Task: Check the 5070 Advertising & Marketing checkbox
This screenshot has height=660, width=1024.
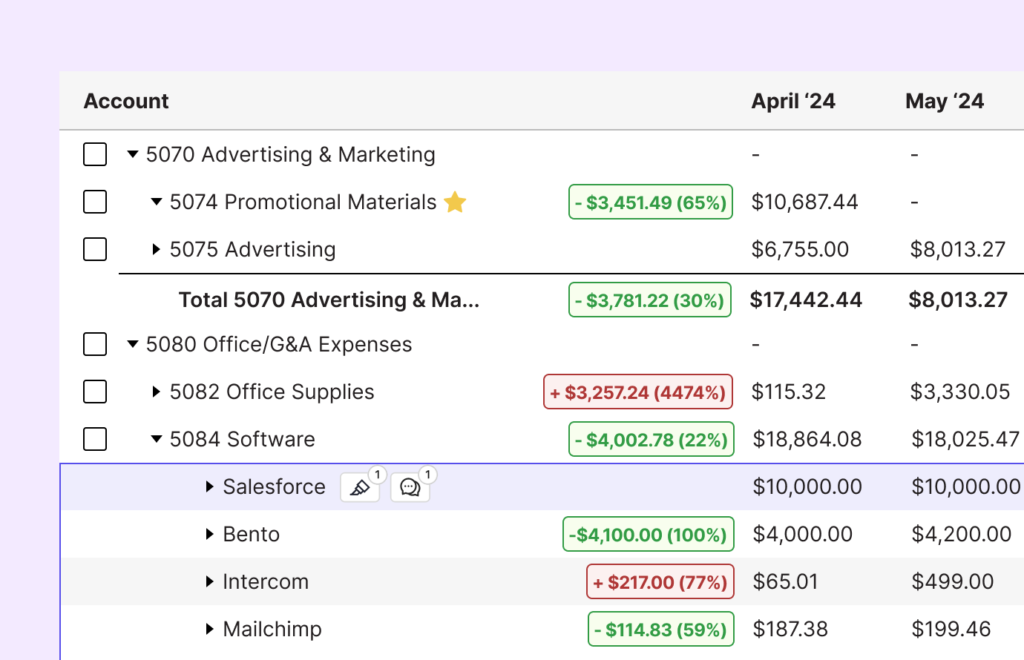Action: tap(95, 155)
